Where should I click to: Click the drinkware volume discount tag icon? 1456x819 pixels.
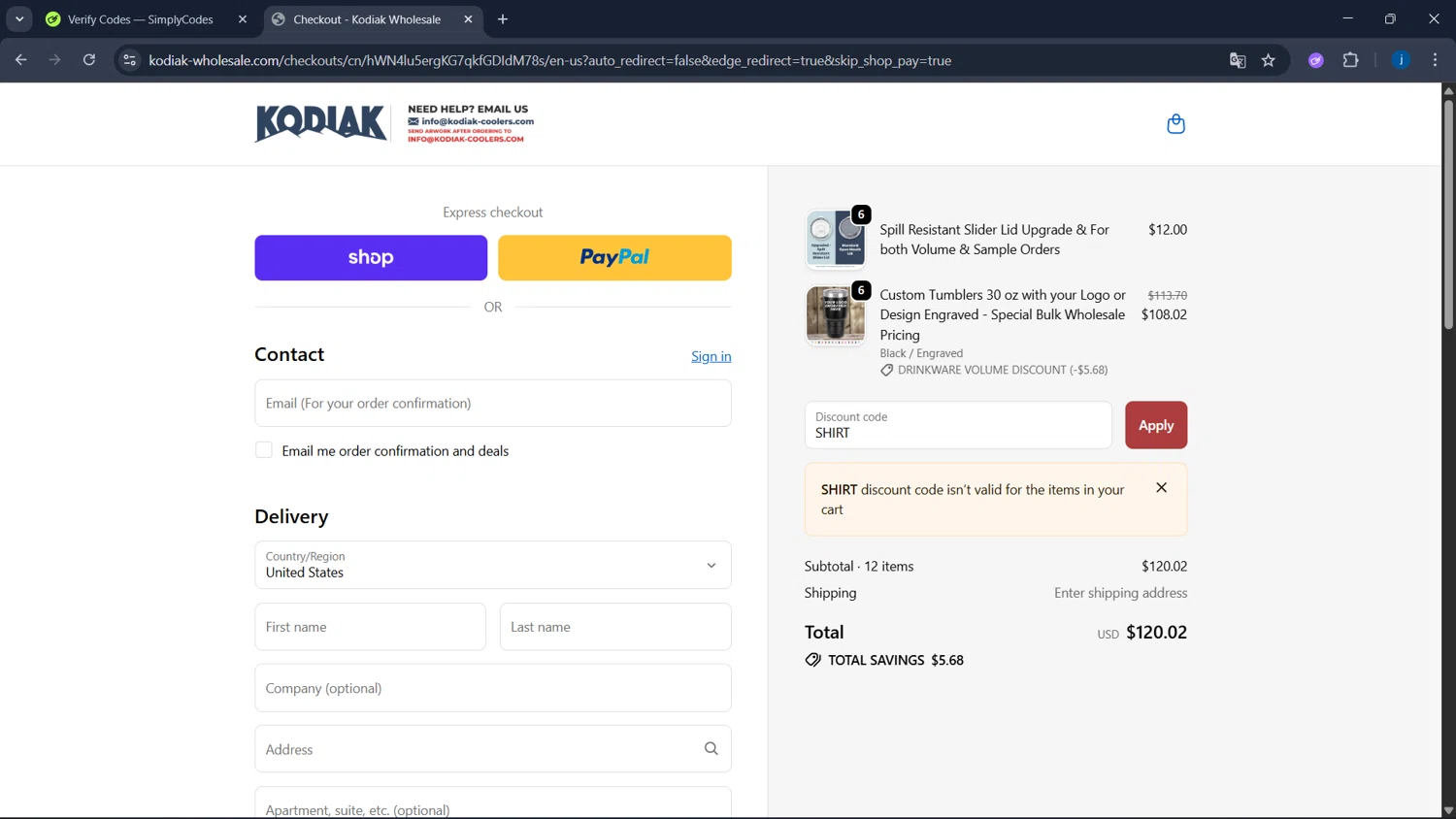point(886,371)
